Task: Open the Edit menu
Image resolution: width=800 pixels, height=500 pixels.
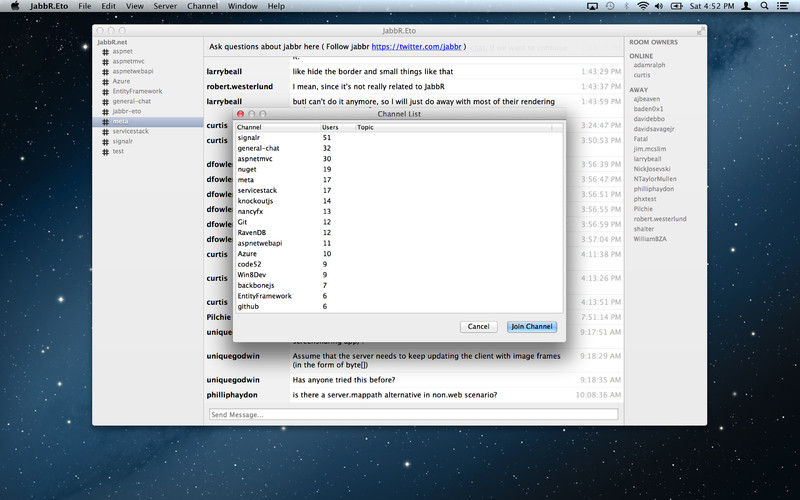Action: [x=108, y=6]
